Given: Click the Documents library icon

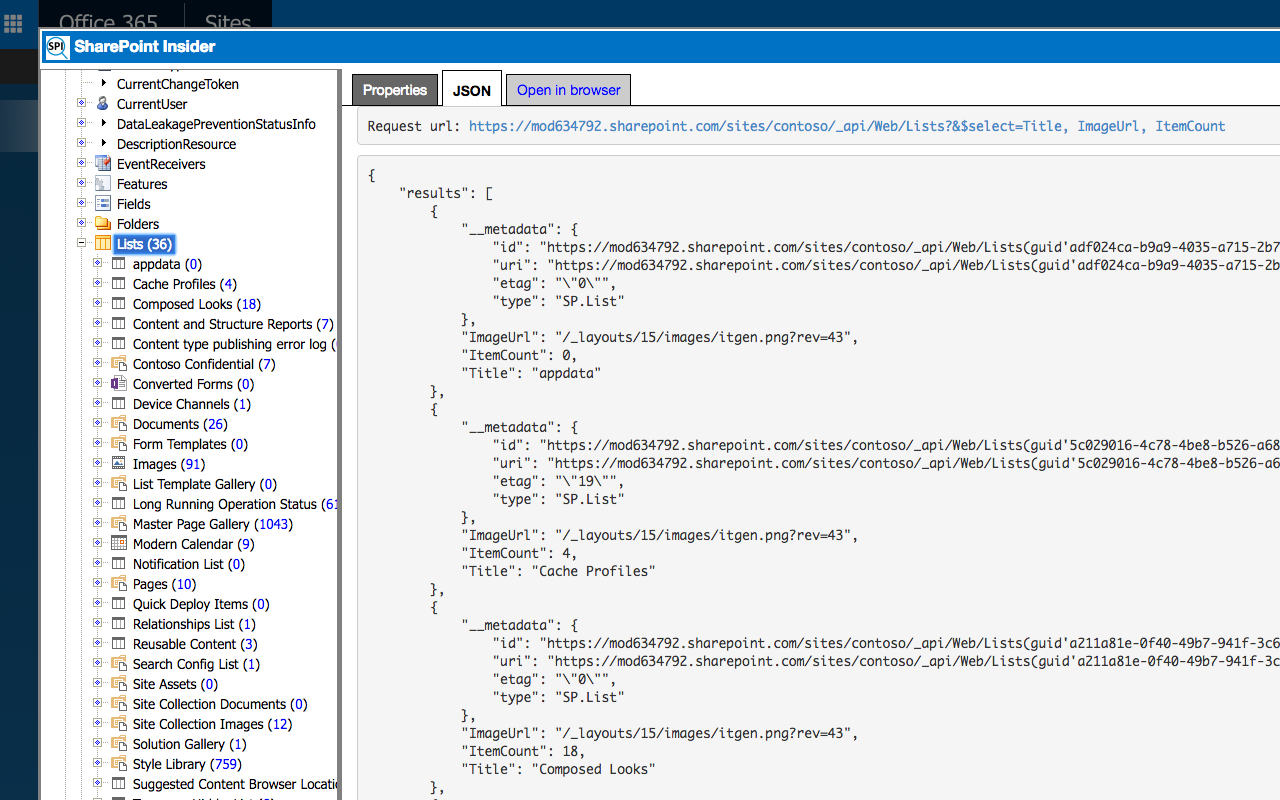Looking at the screenshot, I should (x=118, y=424).
